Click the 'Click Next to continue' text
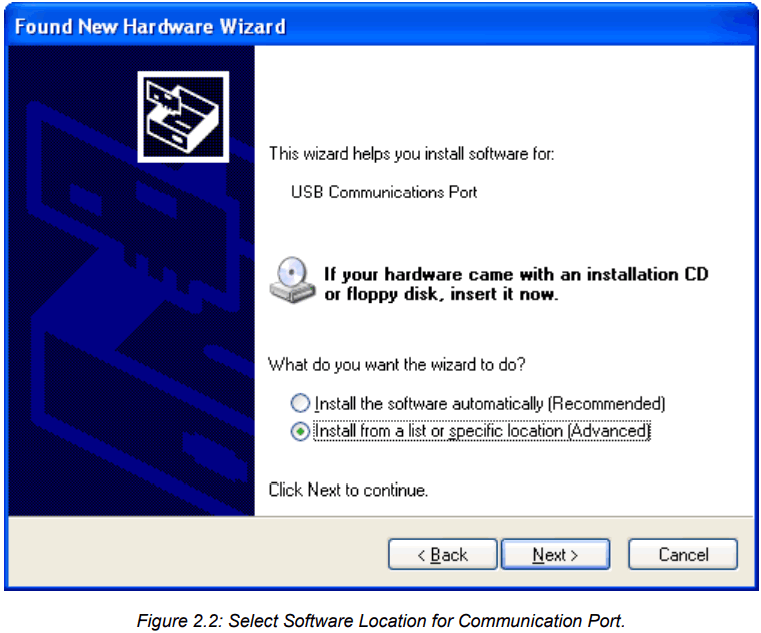761x633 pixels. tap(348, 490)
